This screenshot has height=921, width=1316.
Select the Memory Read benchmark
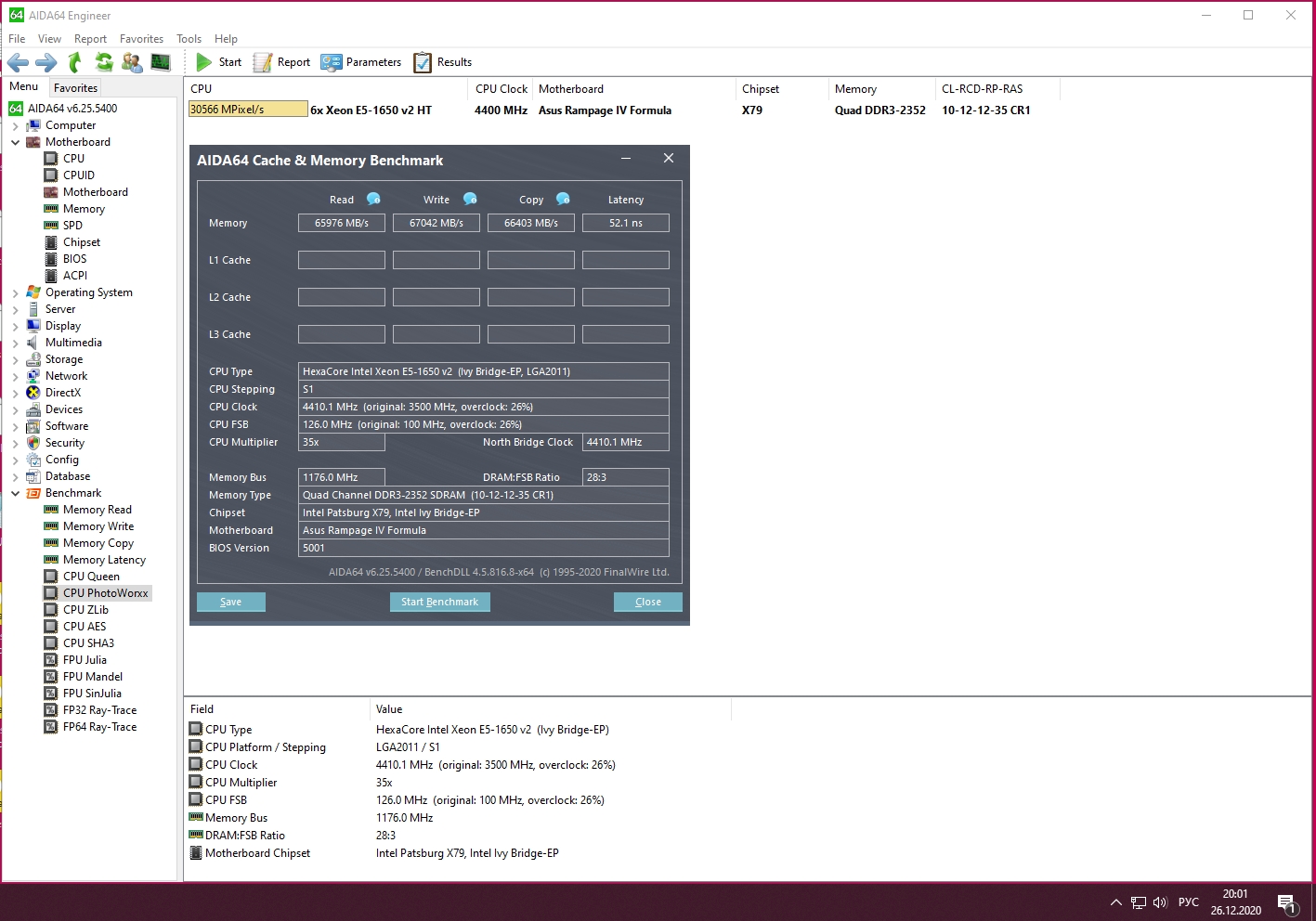(x=98, y=510)
